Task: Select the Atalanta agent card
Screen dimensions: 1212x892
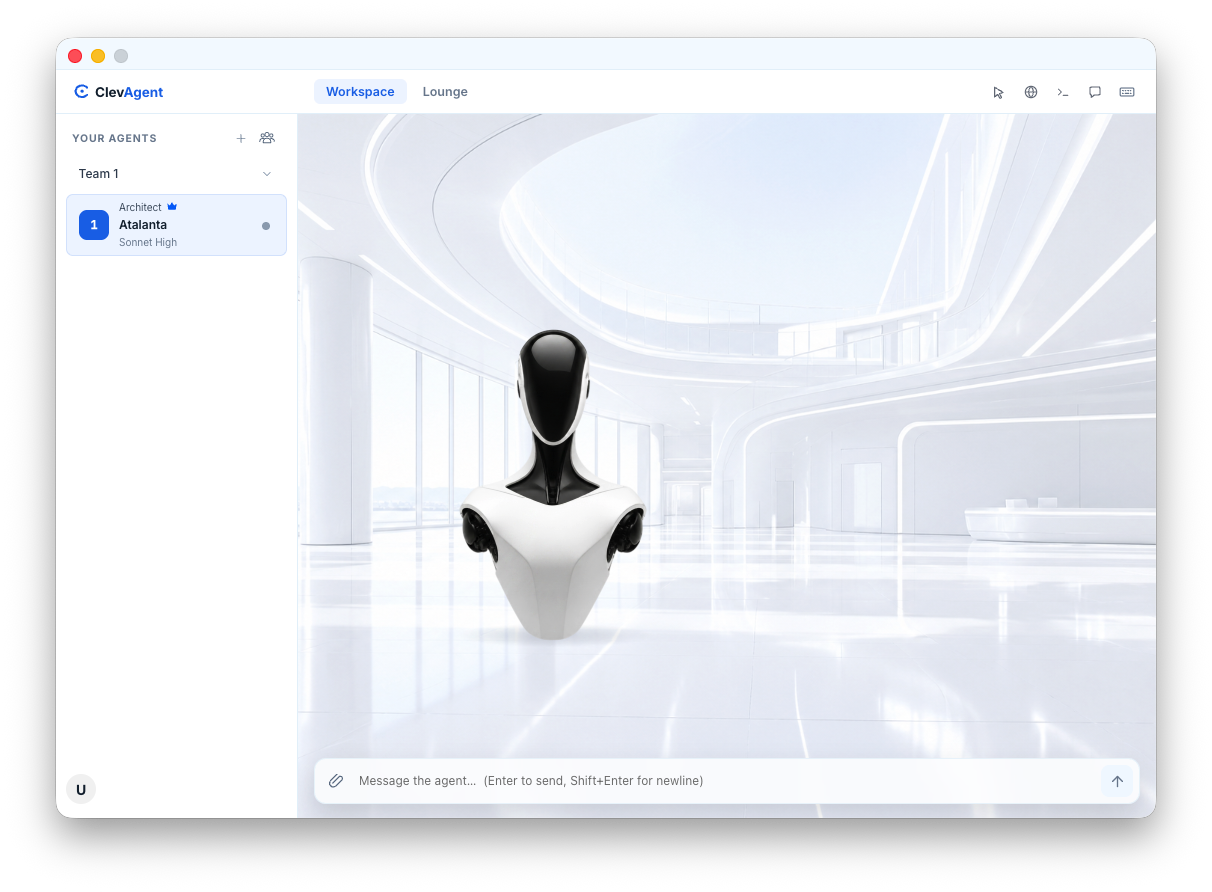Action: click(176, 225)
